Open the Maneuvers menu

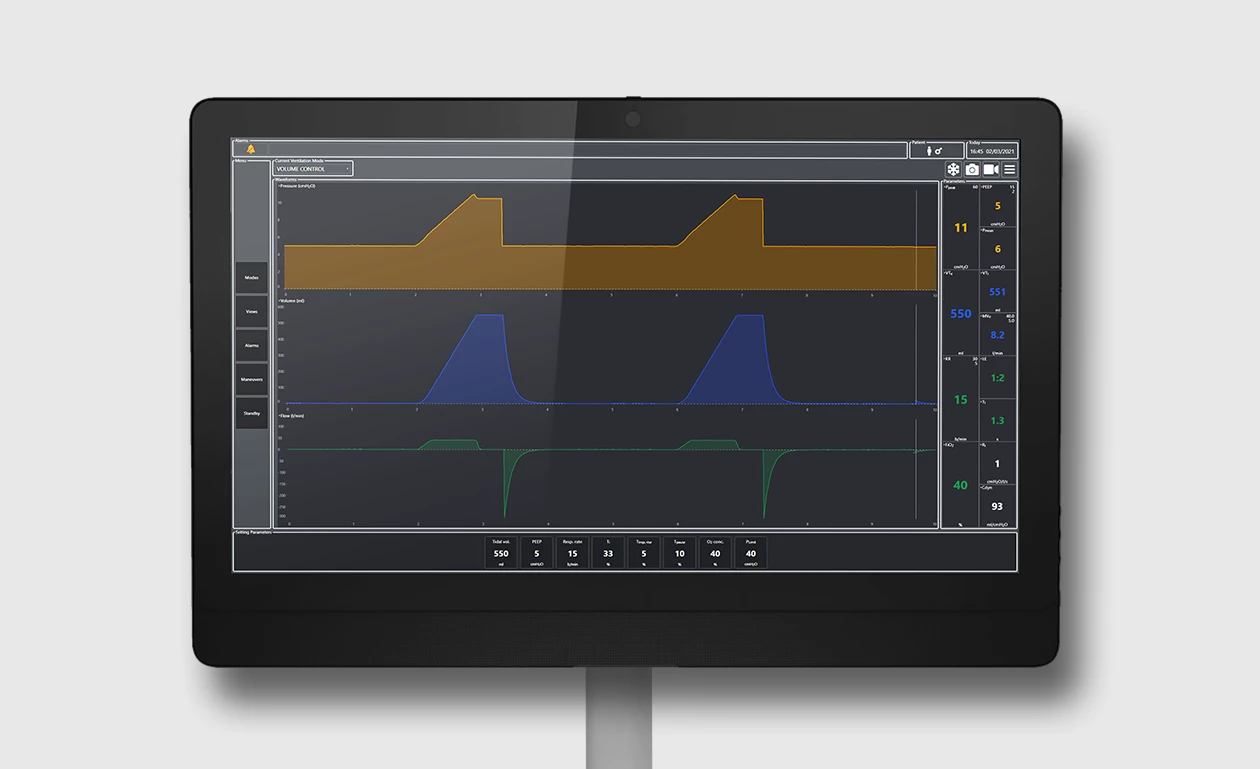click(x=252, y=380)
